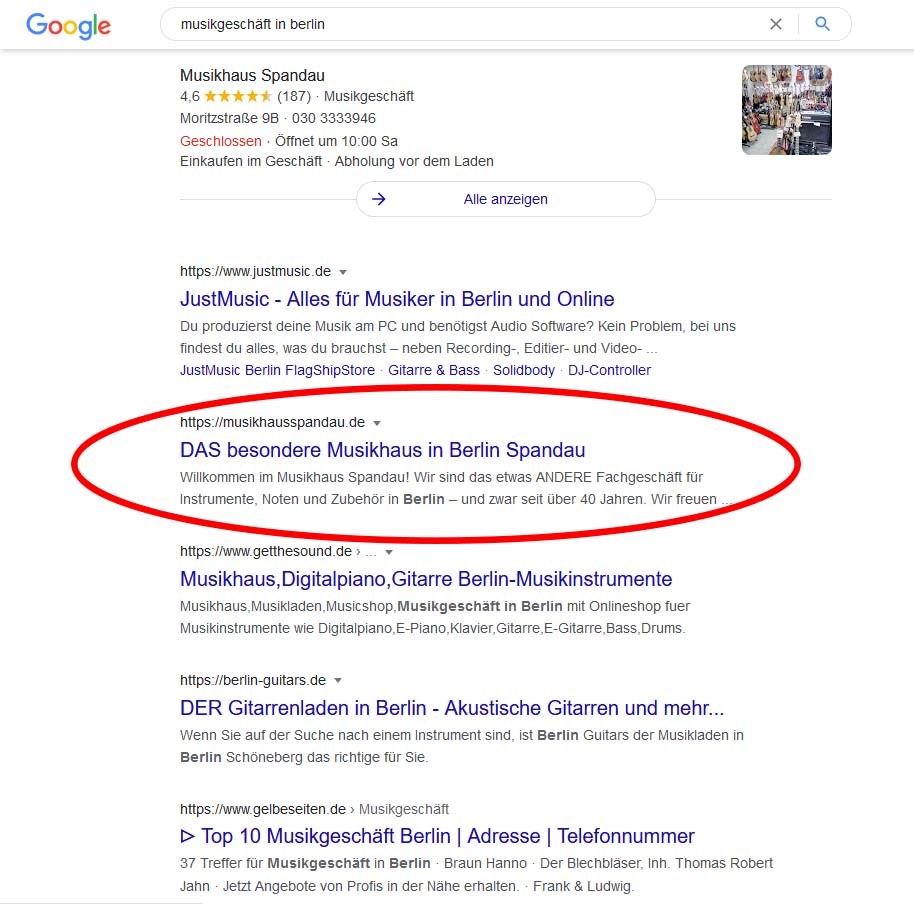
Task: Click the arrow icon in Alle anzeigen
Action: click(x=379, y=199)
